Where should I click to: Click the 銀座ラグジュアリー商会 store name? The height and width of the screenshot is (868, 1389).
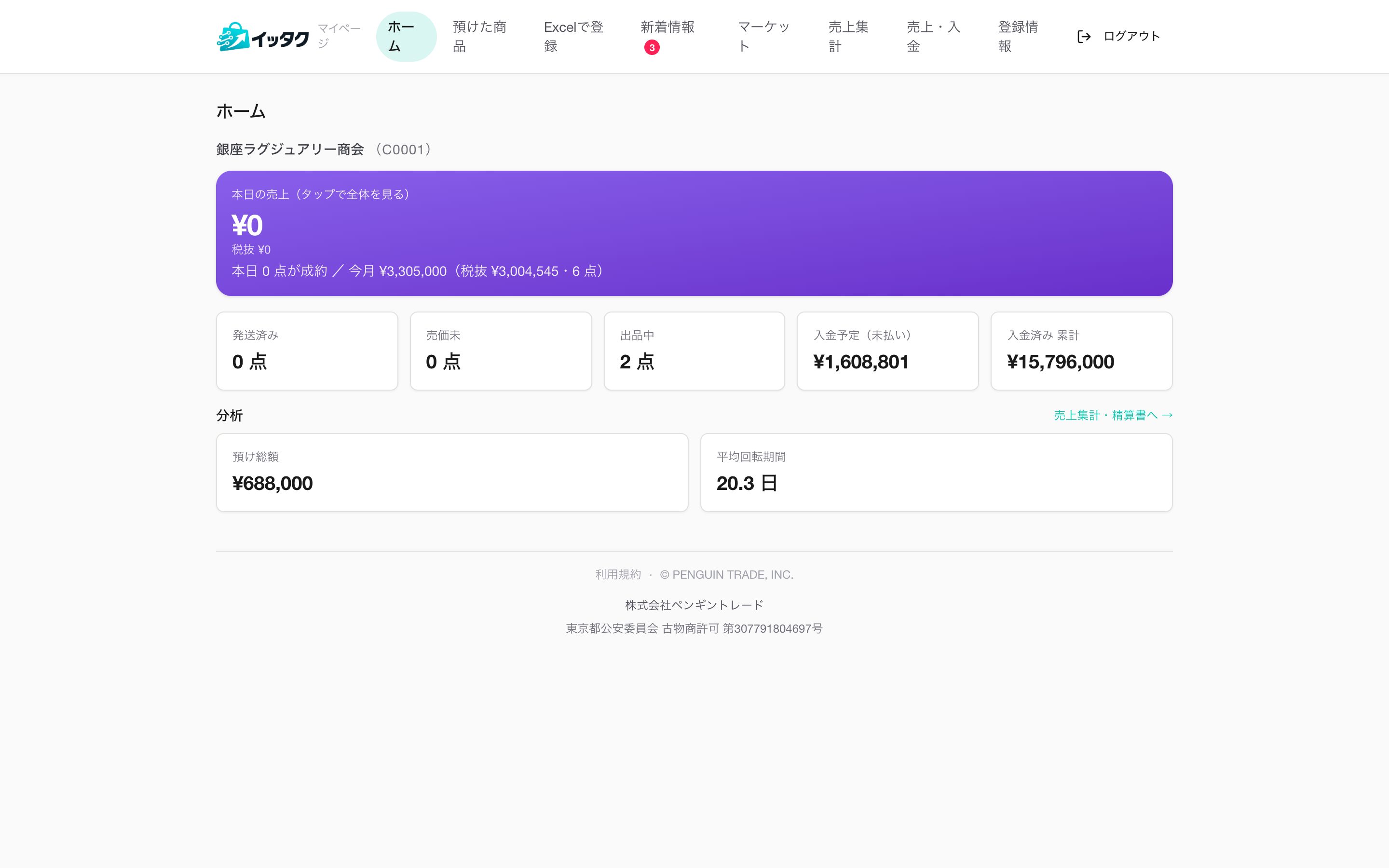290,149
